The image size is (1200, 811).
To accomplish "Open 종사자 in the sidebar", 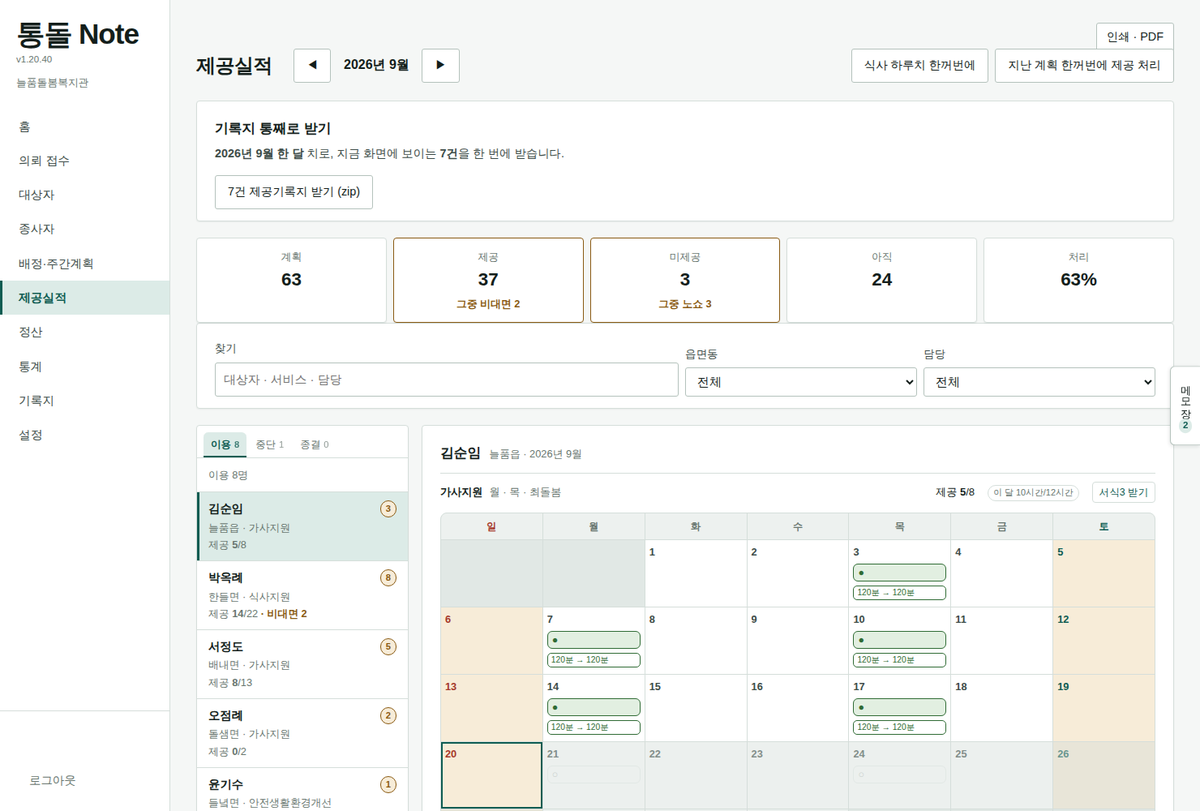I will tap(85, 229).
